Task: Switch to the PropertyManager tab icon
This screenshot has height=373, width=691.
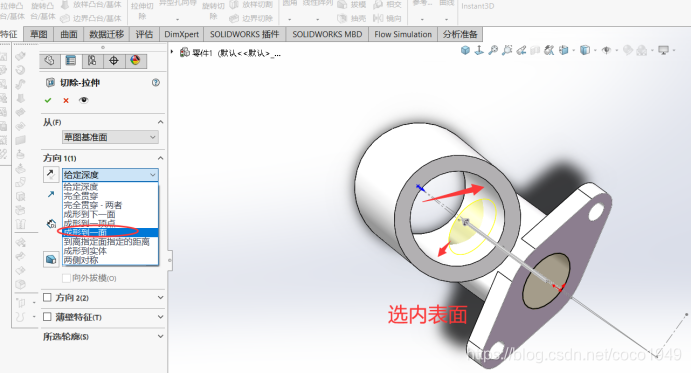Action: pos(71,61)
